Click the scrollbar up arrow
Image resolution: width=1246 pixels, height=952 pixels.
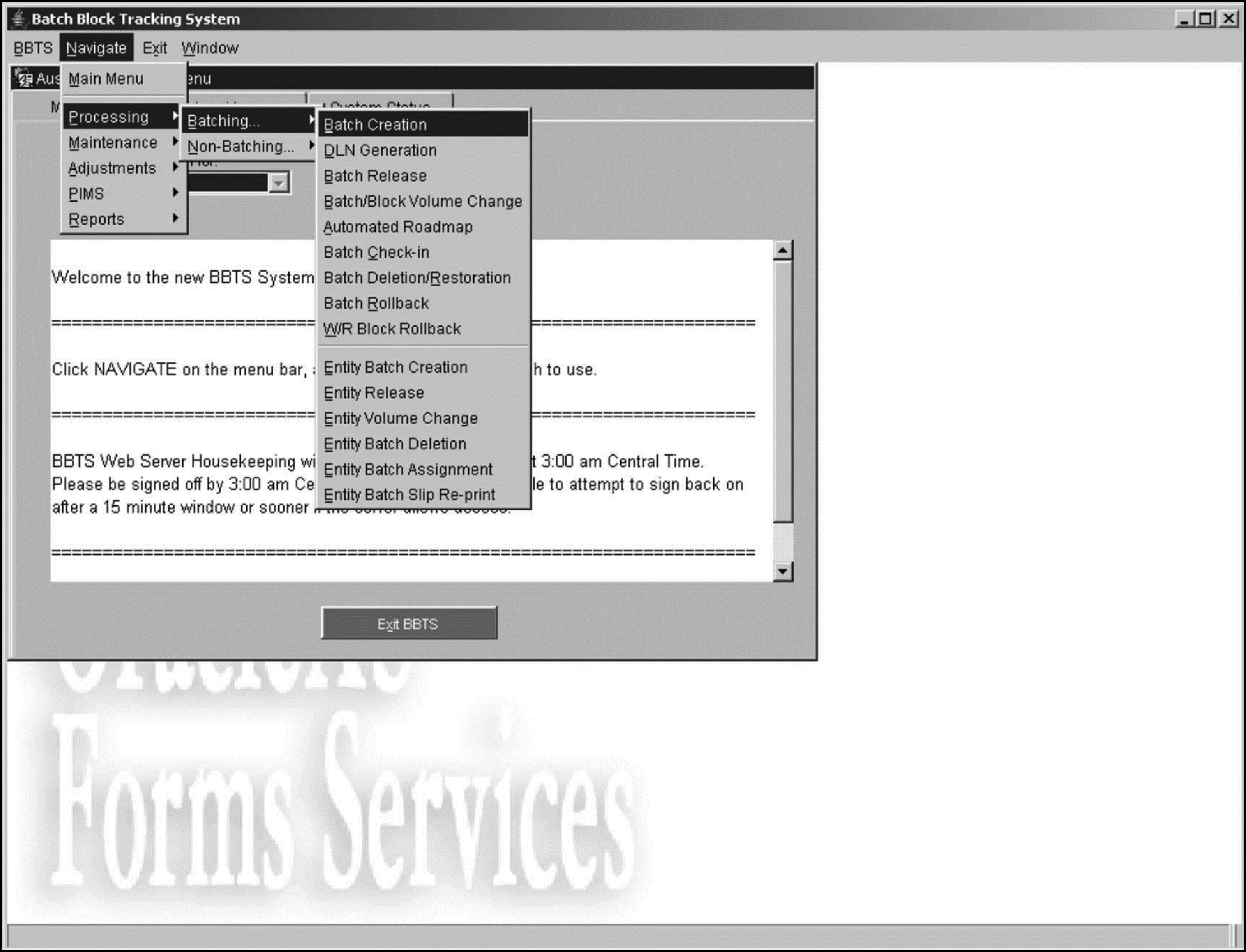click(x=782, y=250)
